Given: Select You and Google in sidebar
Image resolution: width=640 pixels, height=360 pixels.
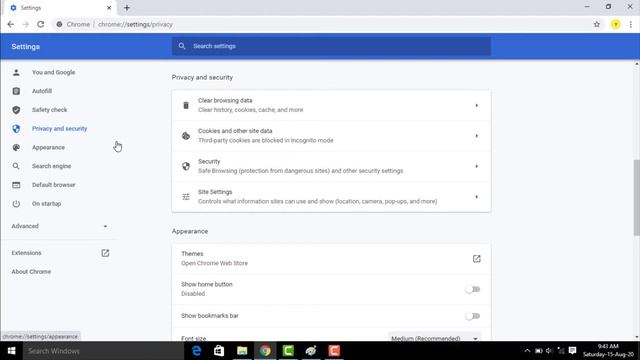Looking at the screenshot, I should click(x=53, y=72).
